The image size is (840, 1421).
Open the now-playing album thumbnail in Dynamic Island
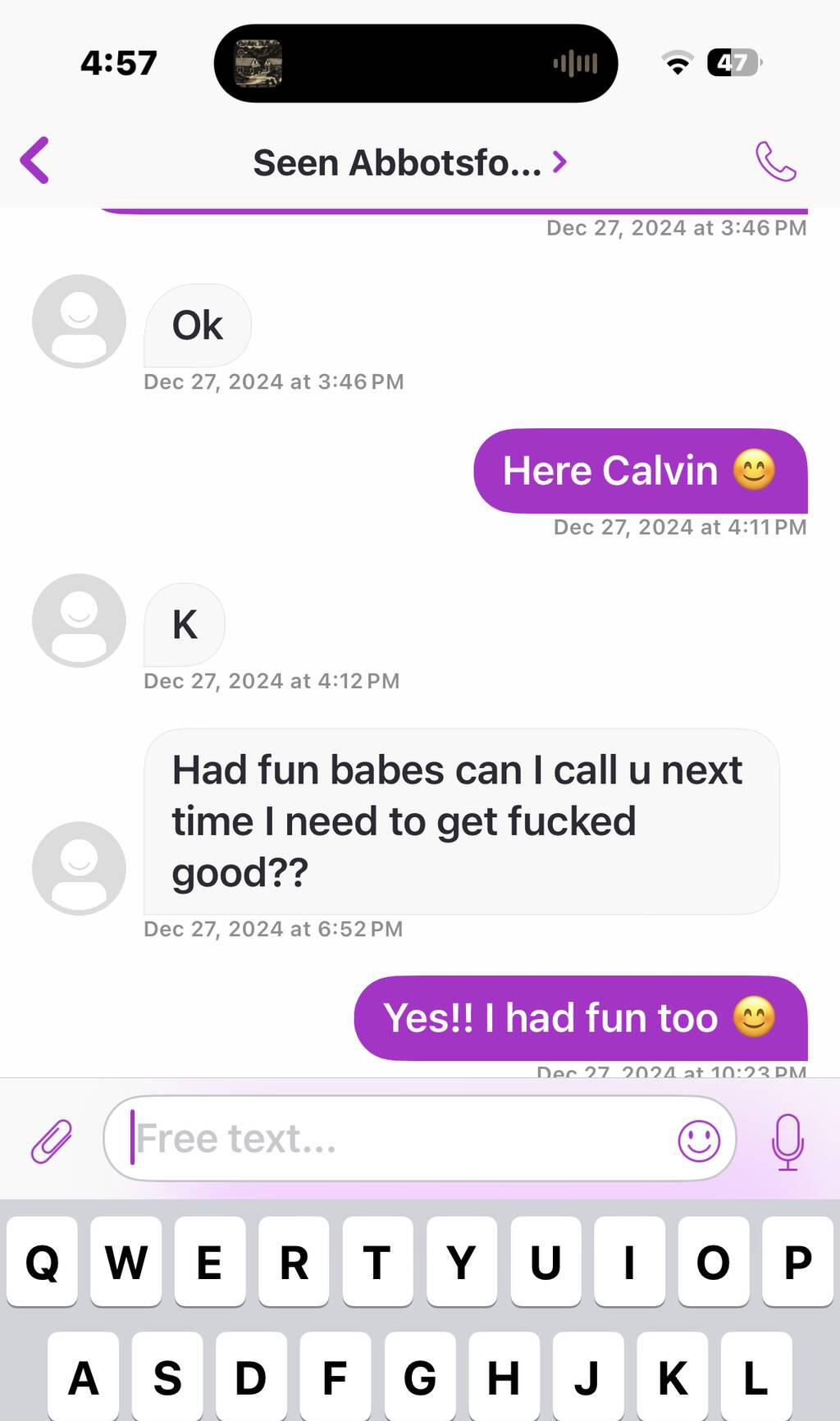pos(258,63)
